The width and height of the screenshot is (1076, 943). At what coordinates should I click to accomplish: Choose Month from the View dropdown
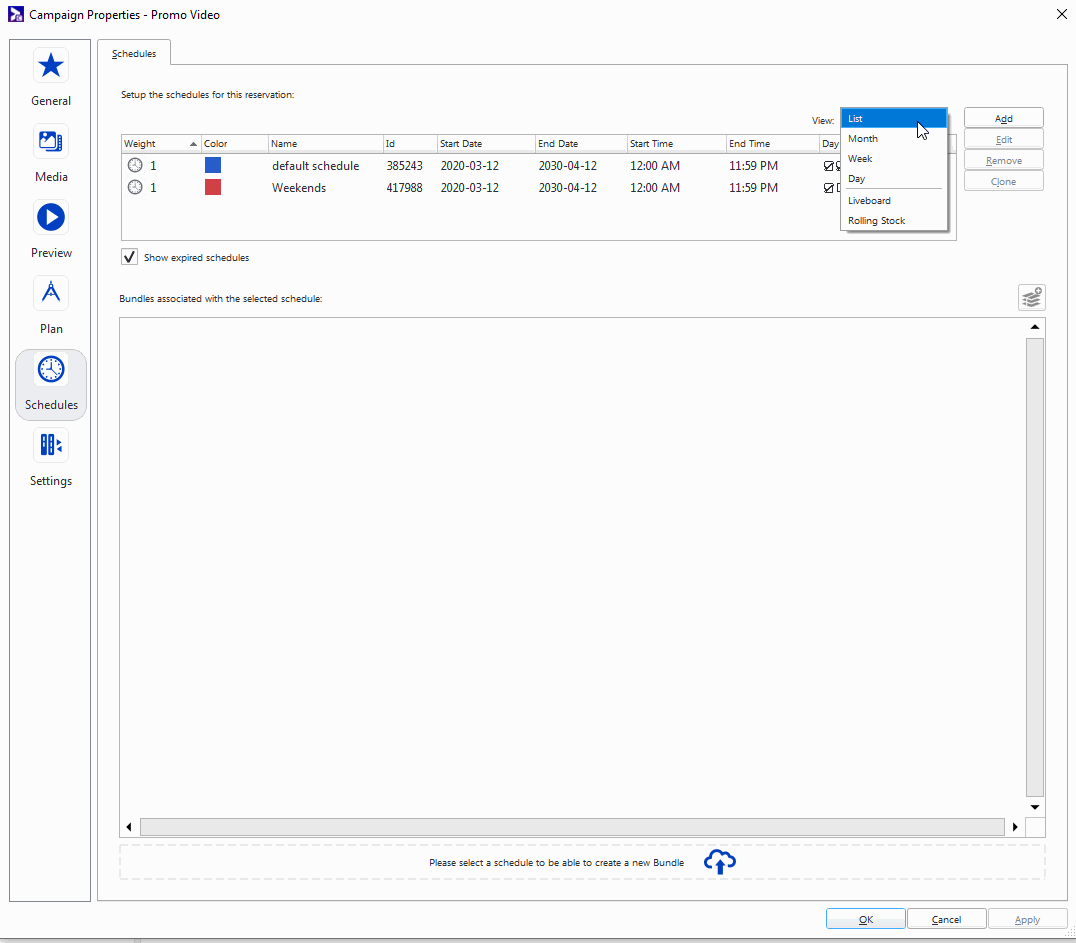863,139
